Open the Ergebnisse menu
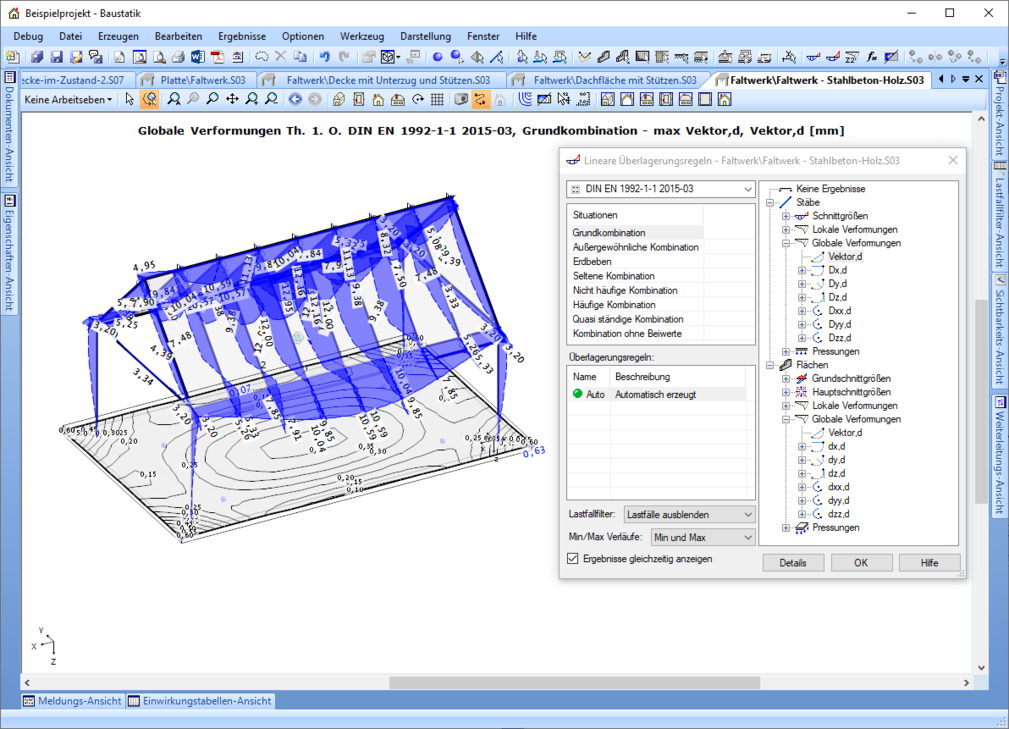The image size is (1009, 729). (x=242, y=36)
